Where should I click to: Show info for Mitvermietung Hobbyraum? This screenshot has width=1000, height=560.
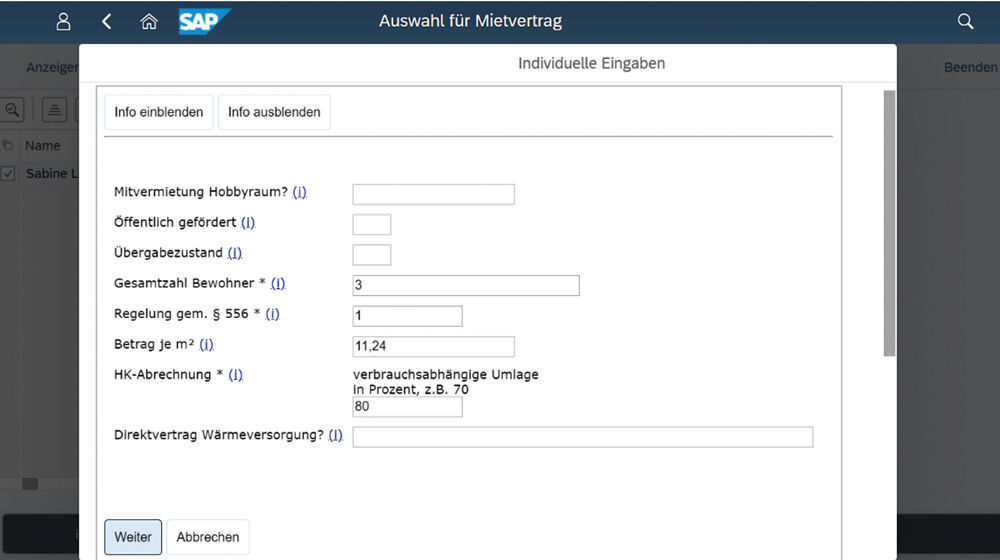[299, 192]
